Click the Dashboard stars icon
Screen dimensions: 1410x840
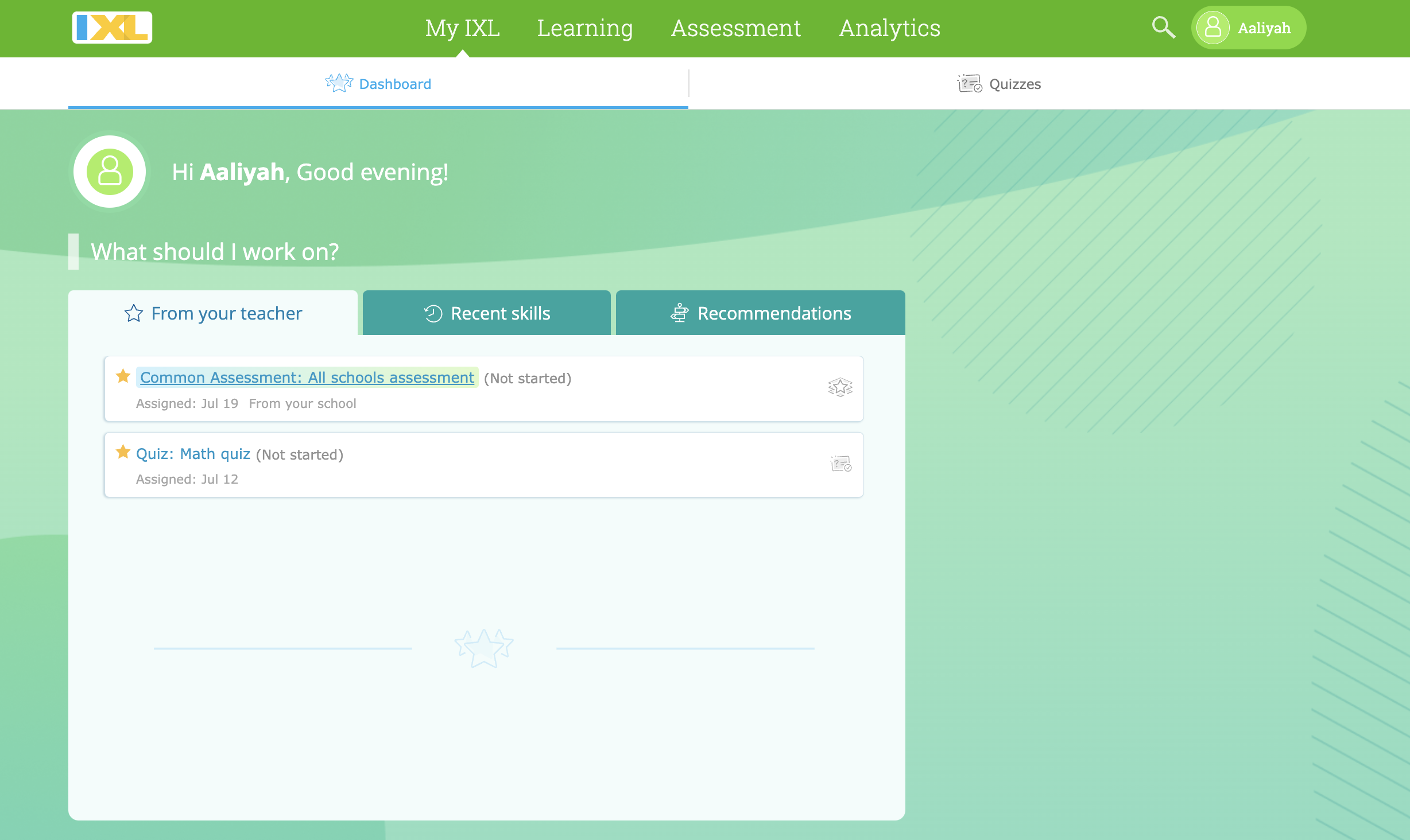click(x=339, y=83)
